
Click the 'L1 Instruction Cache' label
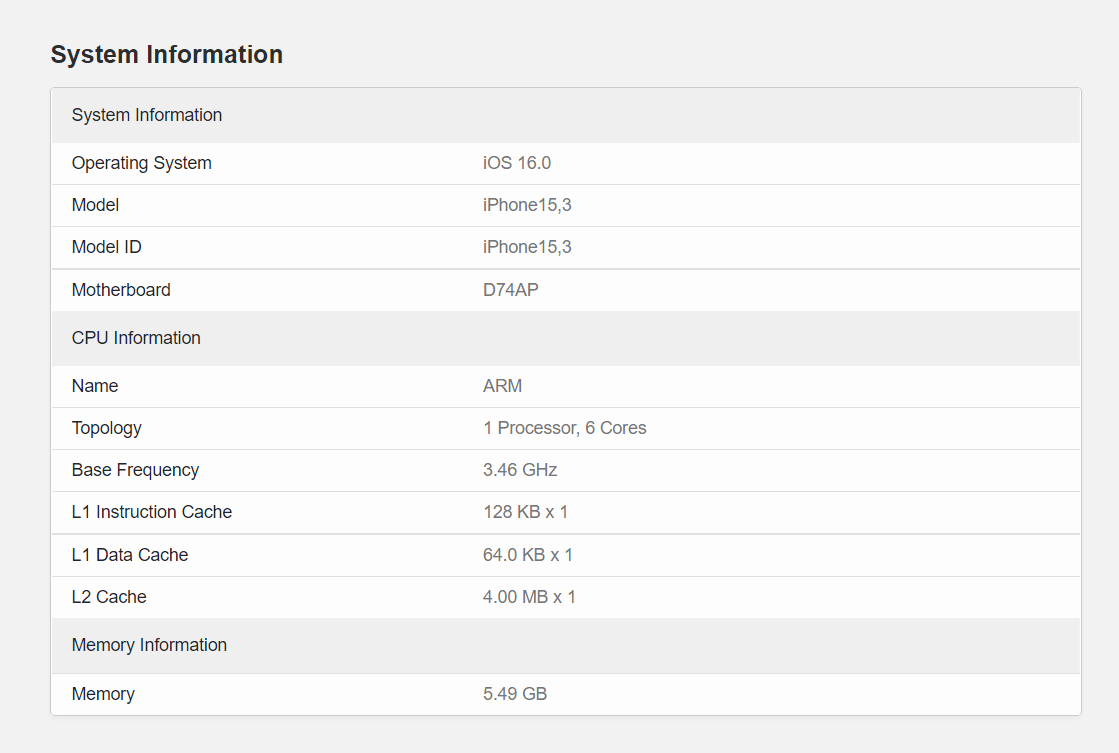click(x=151, y=512)
